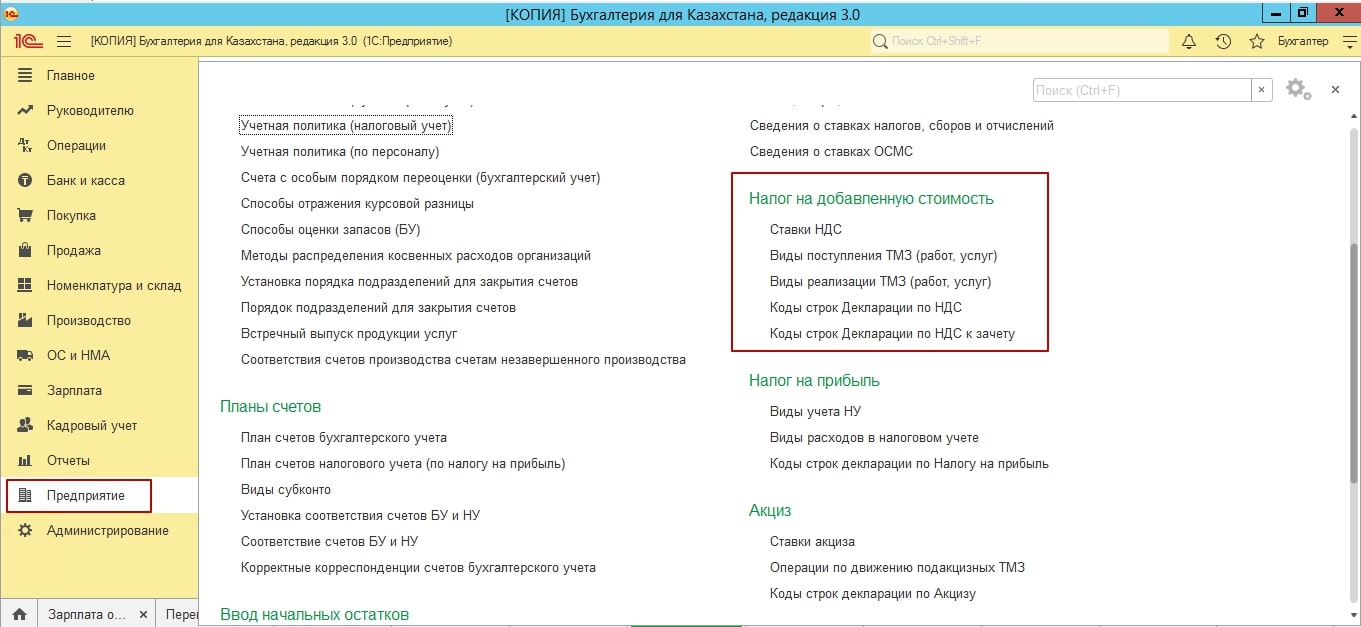Click the global search field
Viewport: 1361px width, 627px height.
[x=1018, y=41]
